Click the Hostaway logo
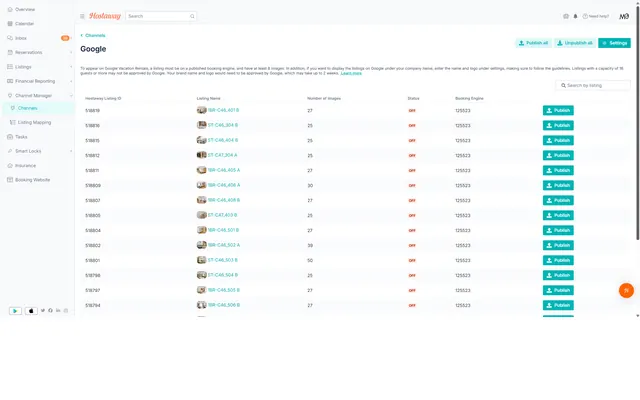Screen dimensions: 640x400 (105, 16)
